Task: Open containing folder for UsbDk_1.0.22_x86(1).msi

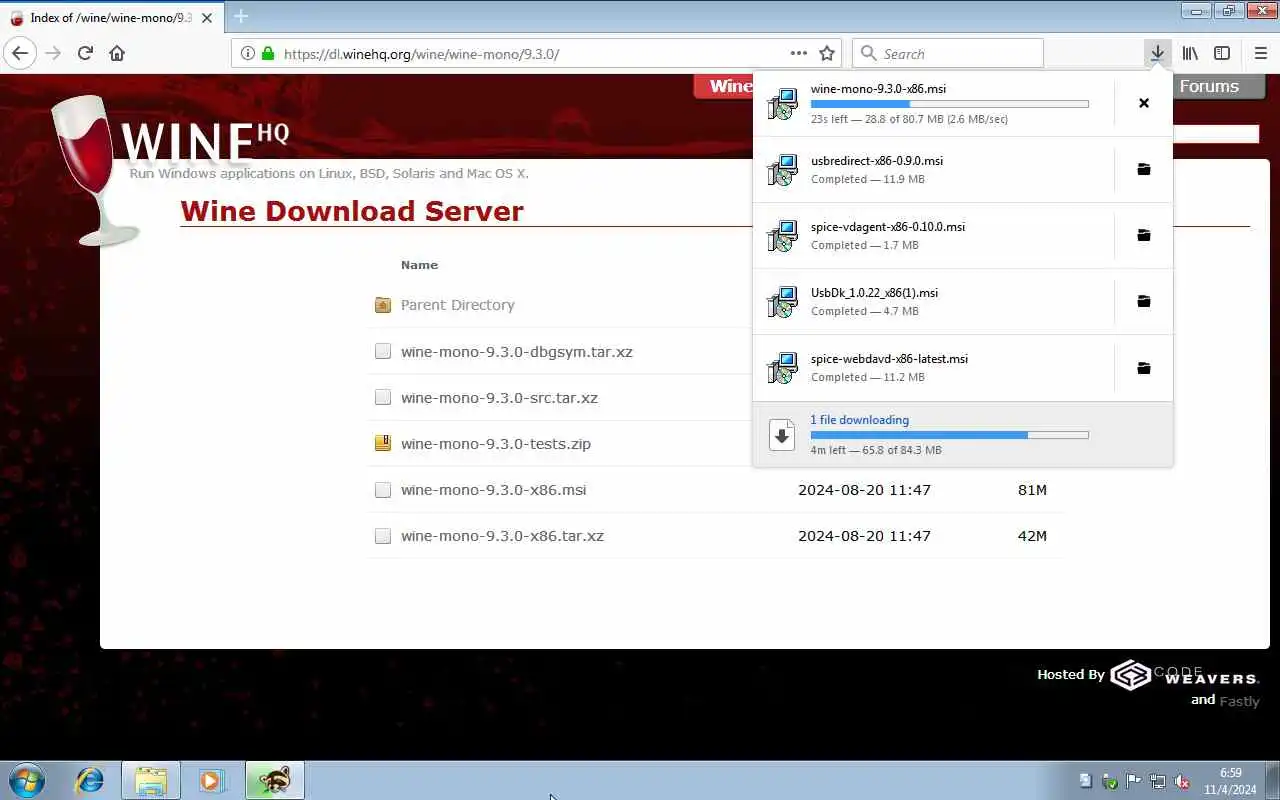Action: pos(1144,301)
